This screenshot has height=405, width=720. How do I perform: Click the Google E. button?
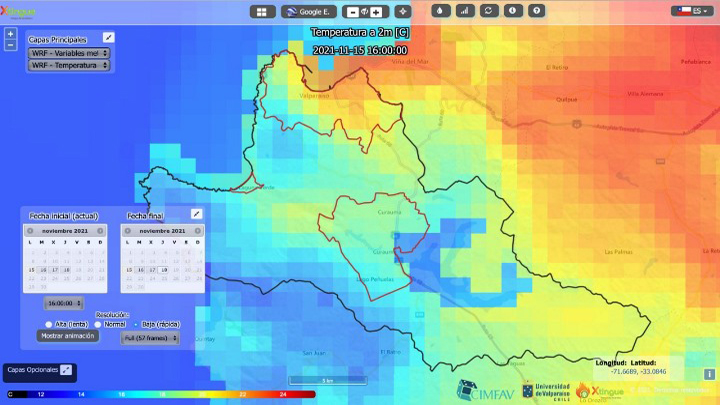309,12
